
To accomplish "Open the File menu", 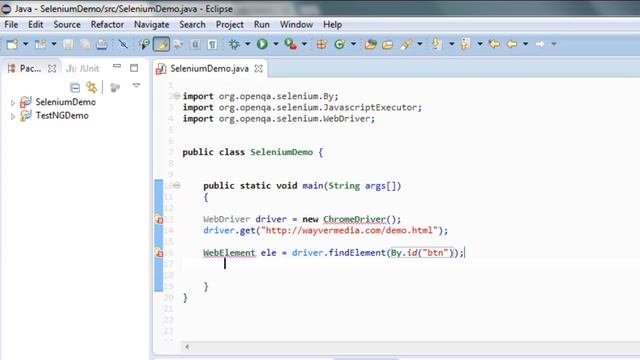I will coord(11,24).
